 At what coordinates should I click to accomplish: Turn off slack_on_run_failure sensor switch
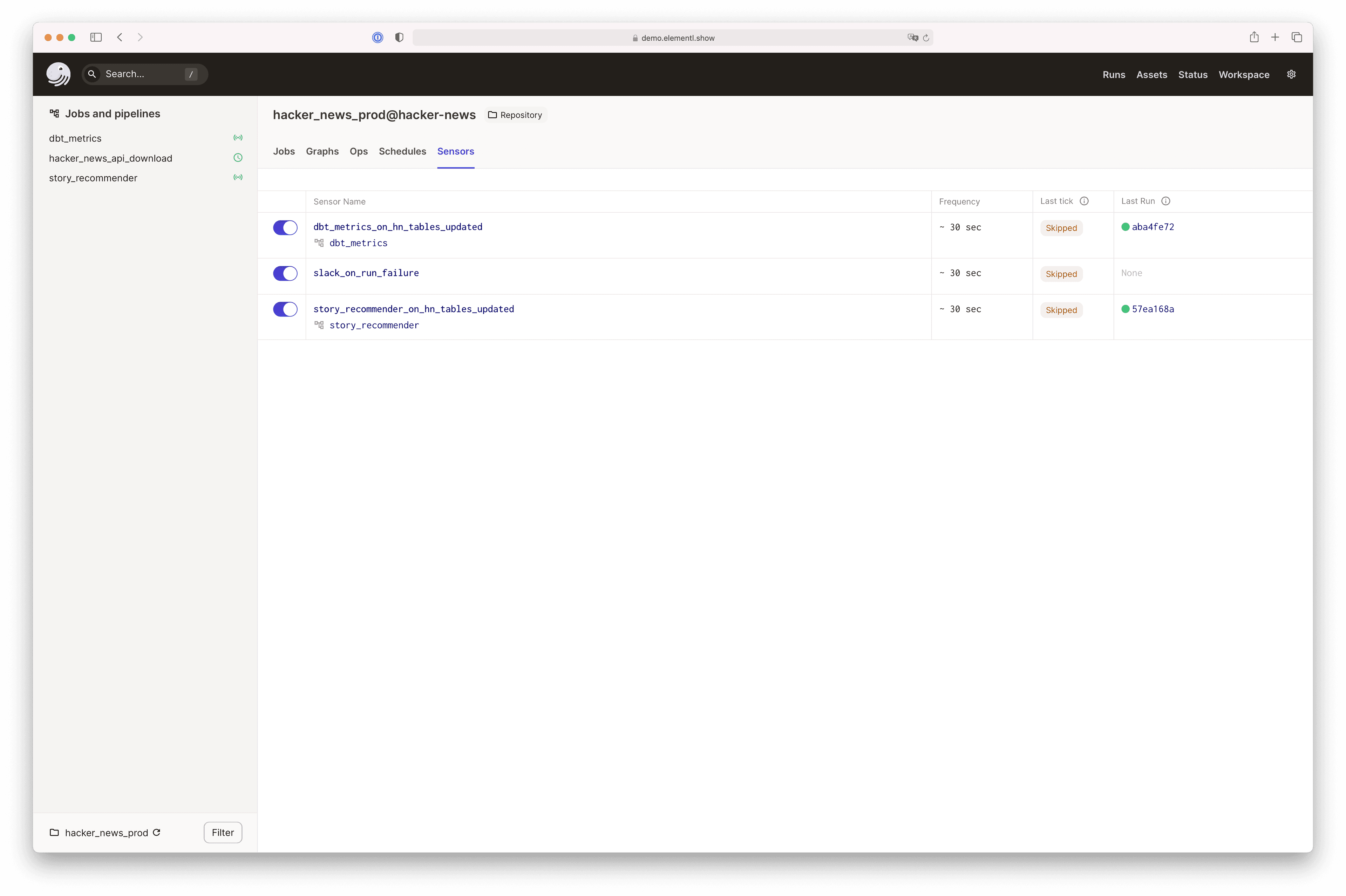point(285,273)
